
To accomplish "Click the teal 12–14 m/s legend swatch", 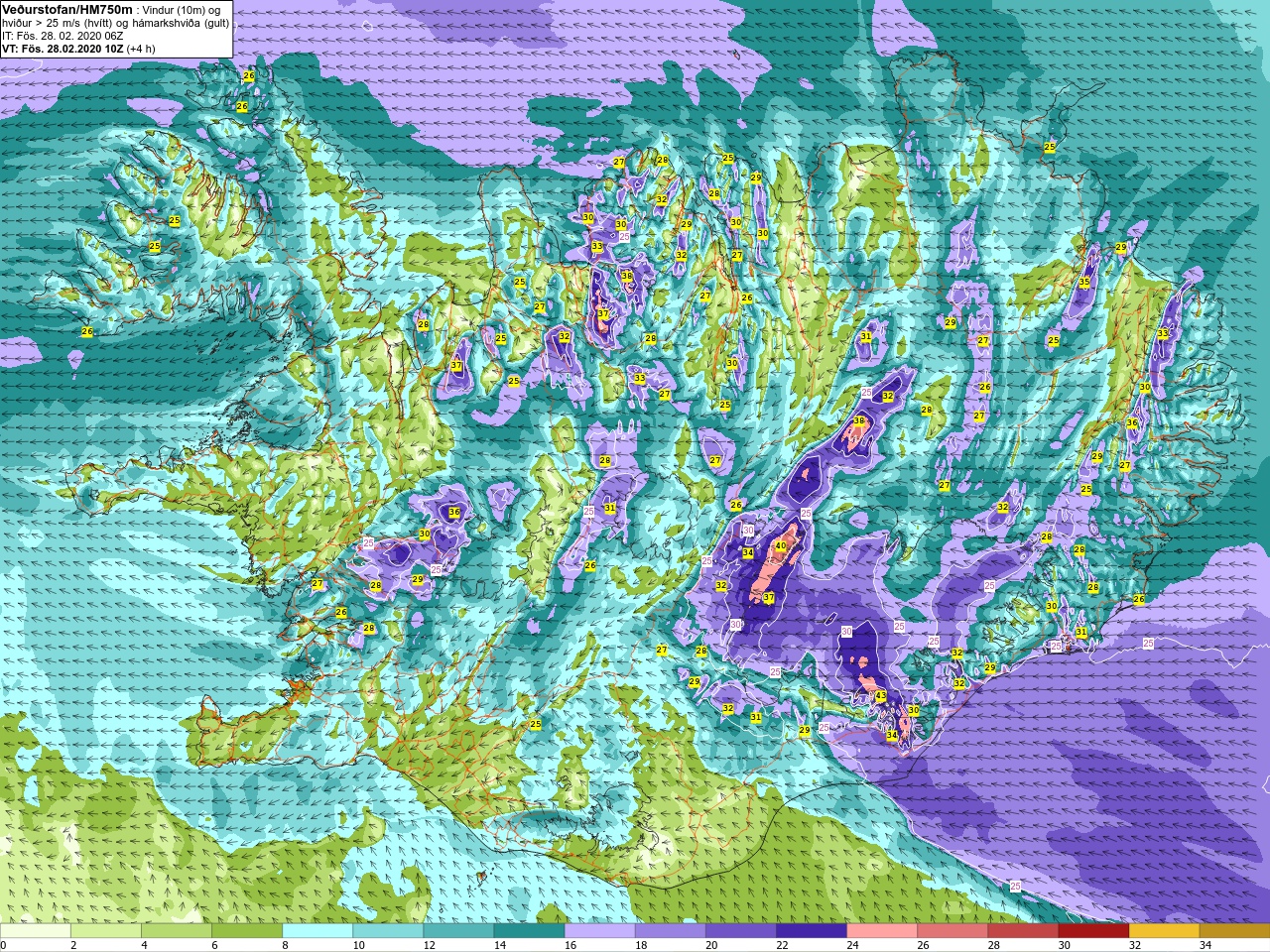I will point(458,931).
